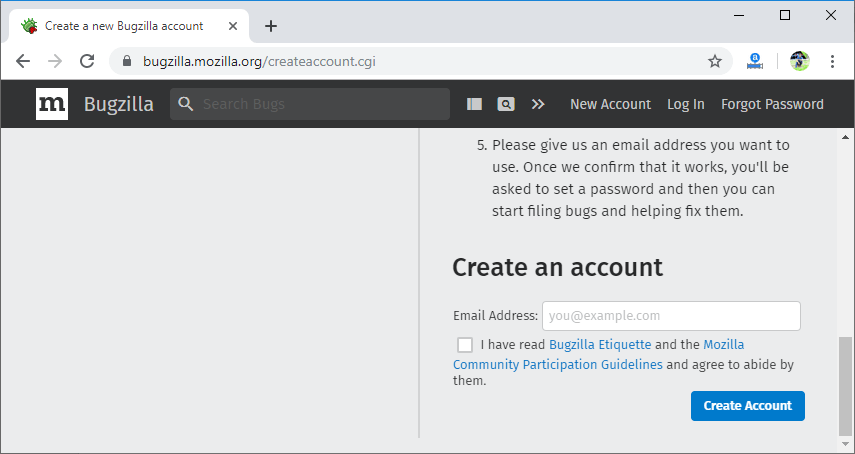
Task: Click the page scrollbar down arrow
Action: (x=846, y=445)
